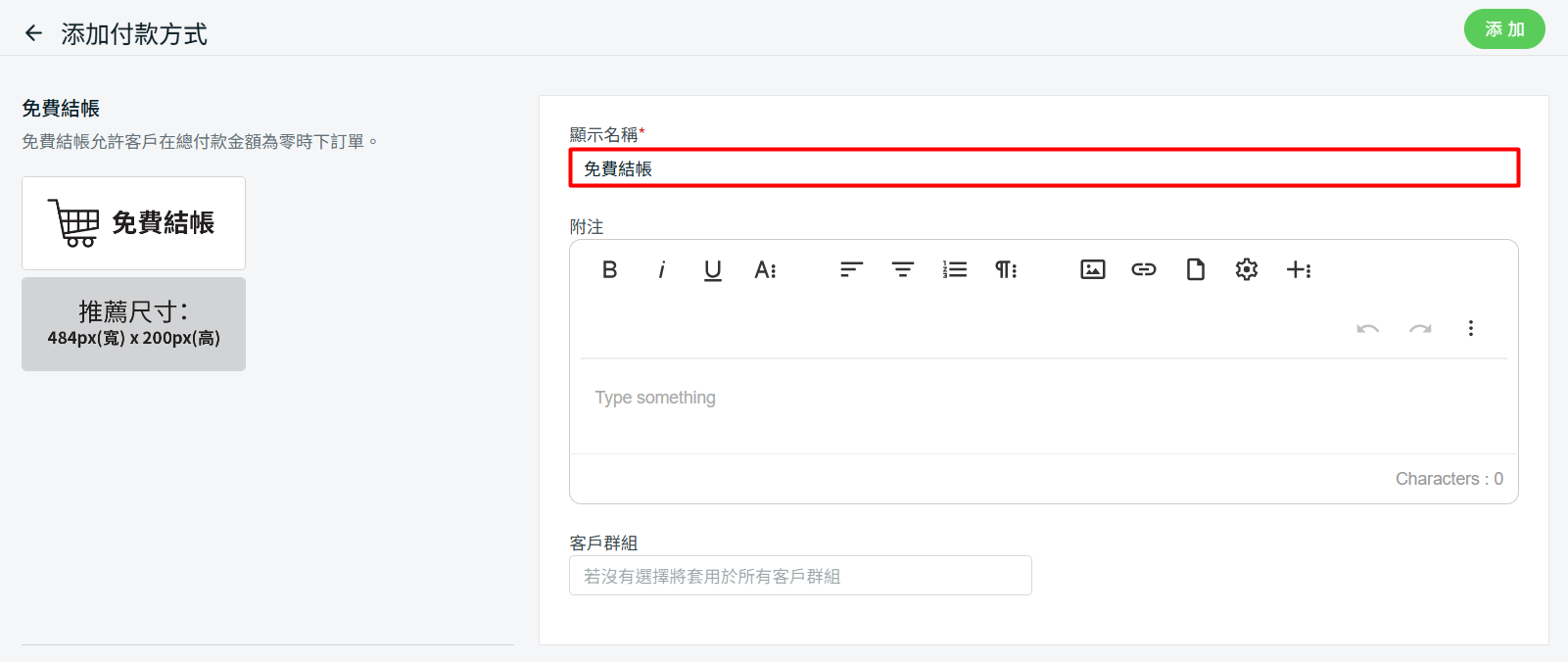Insert a hyperlink in editor
Image resolution: width=1568 pixels, height=662 pixels.
point(1144,269)
